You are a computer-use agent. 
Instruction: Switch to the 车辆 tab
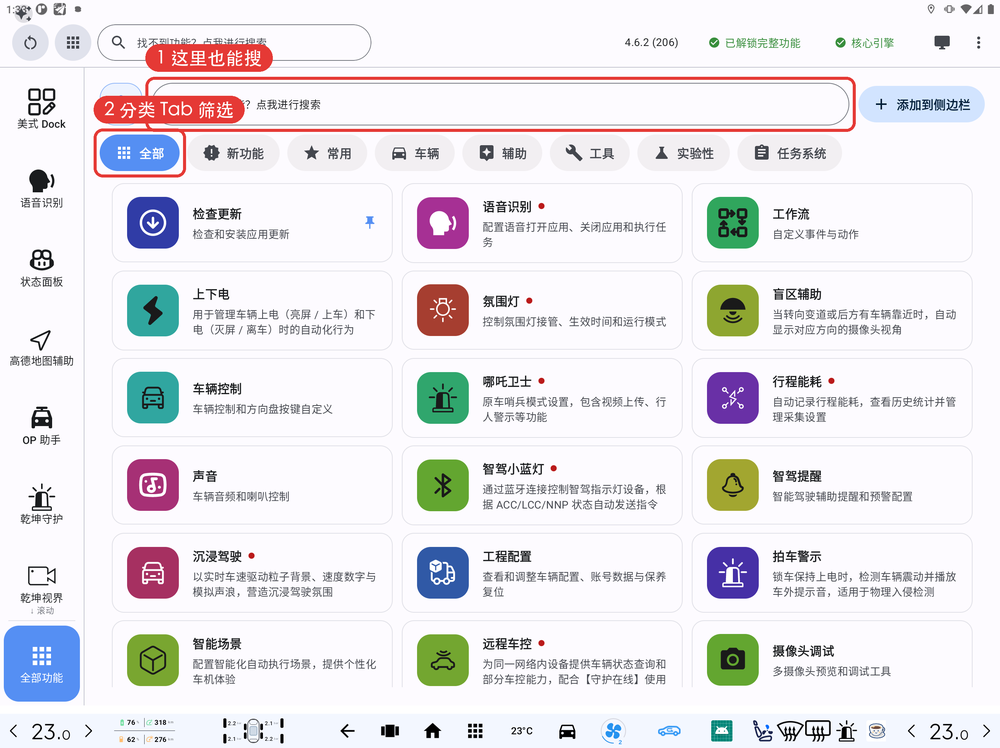coord(415,153)
